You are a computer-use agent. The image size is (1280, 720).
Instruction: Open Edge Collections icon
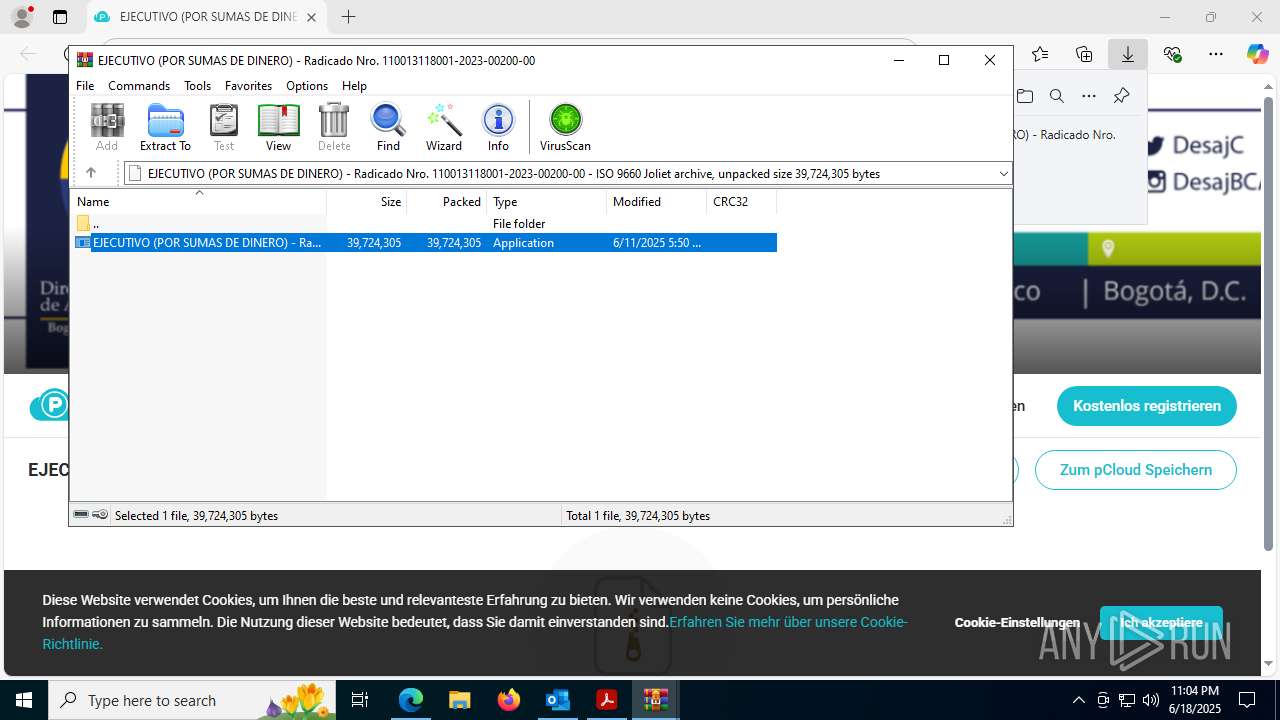click(1084, 54)
